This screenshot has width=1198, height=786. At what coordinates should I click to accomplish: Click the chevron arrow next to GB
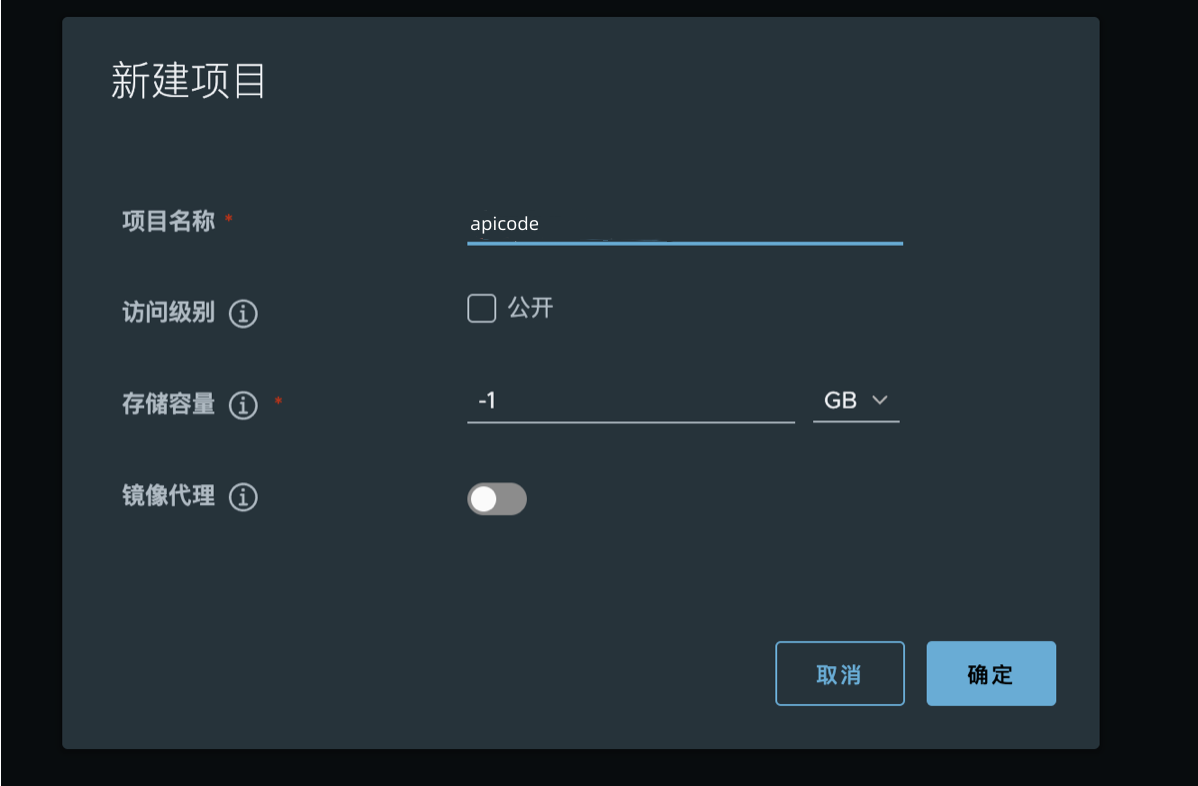(x=880, y=401)
